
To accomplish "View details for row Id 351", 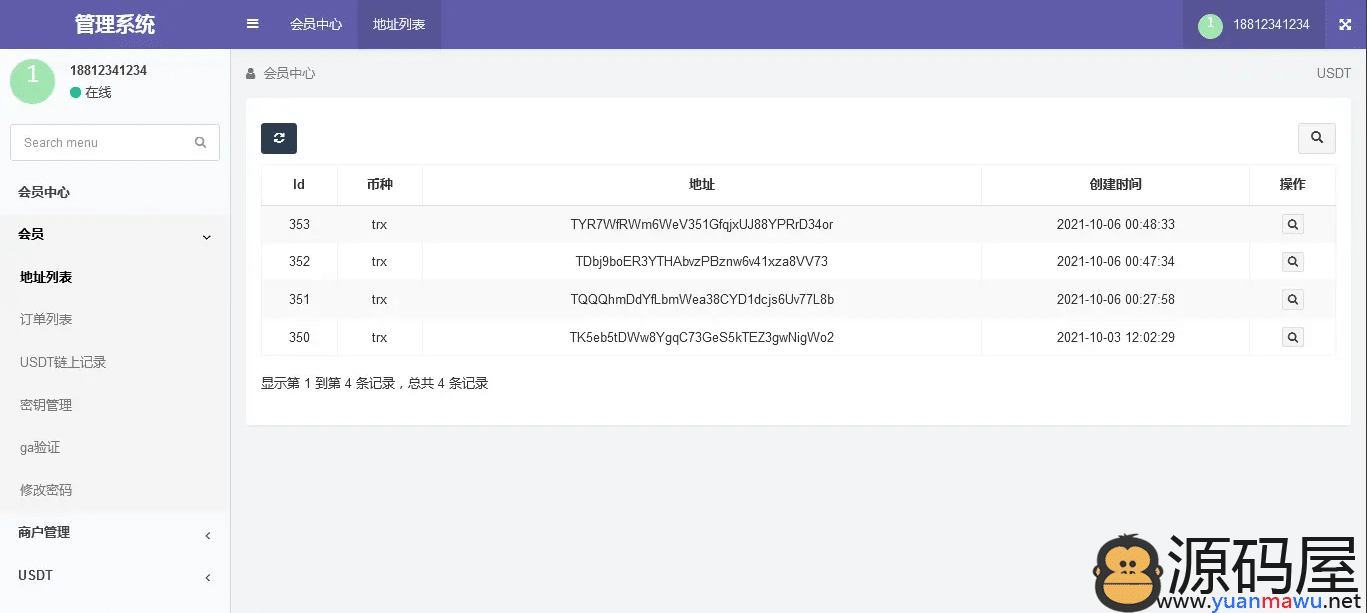I will [x=1293, y=299].
